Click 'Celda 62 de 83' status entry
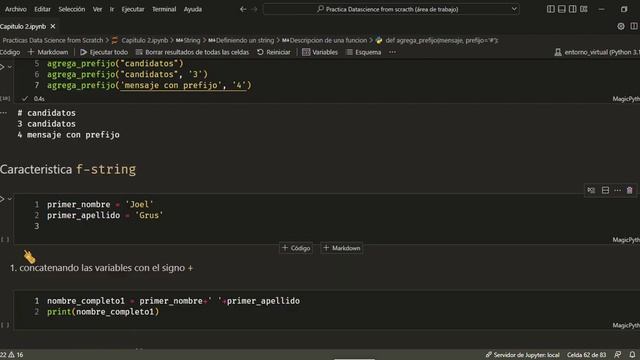The image size is (640, 360). (x=587, y=355)
